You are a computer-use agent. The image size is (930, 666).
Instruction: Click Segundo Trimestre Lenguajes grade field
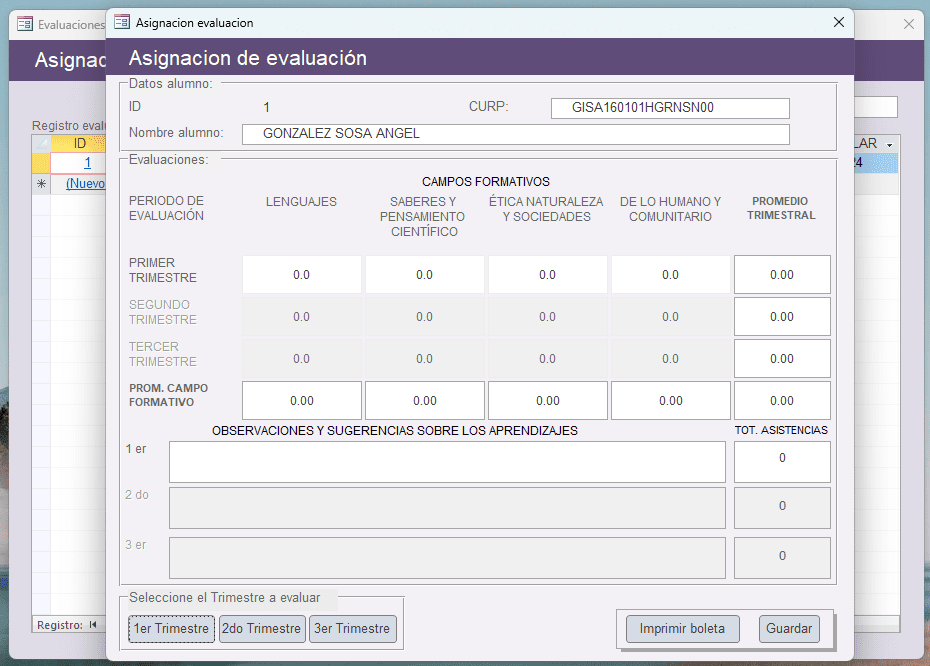coord(302,317)
